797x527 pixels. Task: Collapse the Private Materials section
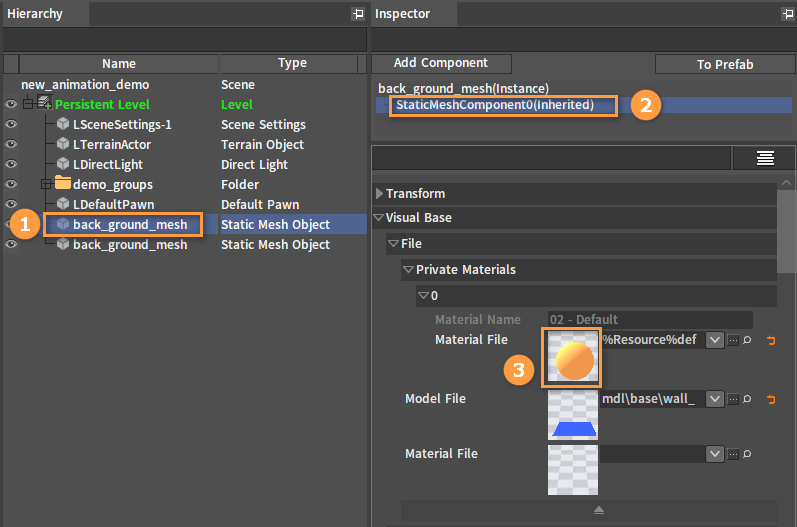pos(408,270)
